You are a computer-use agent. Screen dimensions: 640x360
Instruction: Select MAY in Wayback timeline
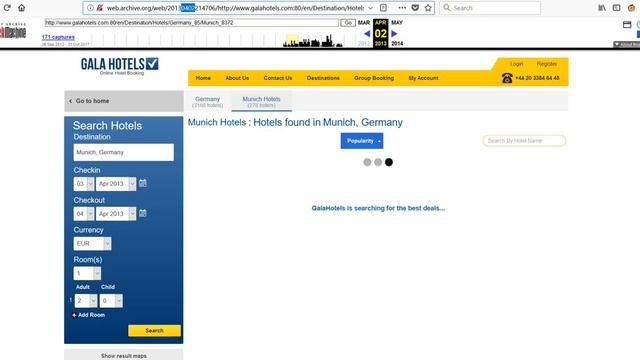(397, 23)
